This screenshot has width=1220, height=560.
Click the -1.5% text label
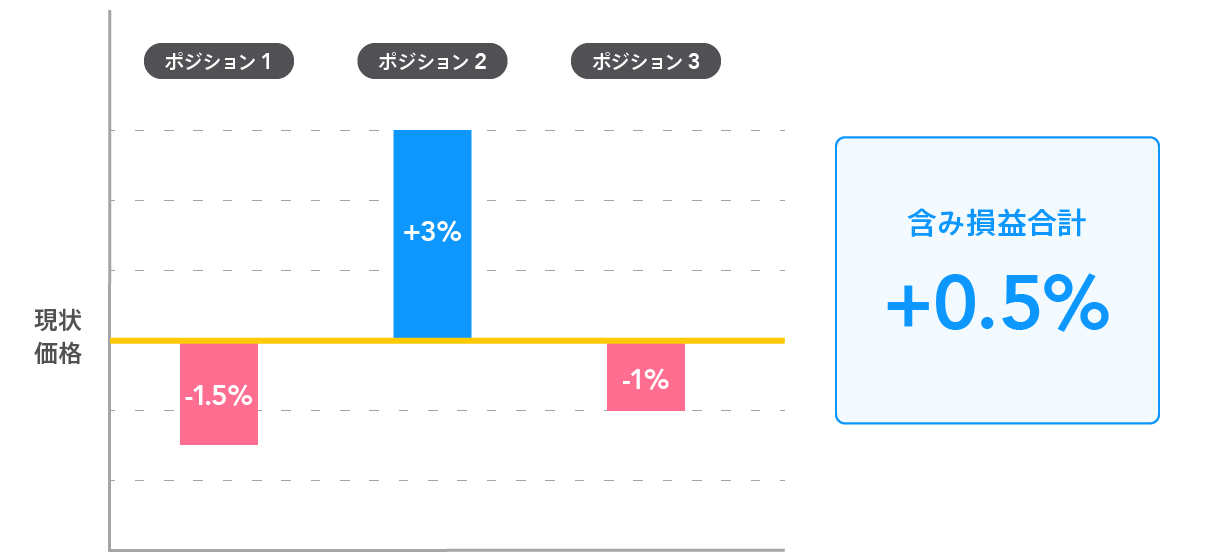[x=219, y=396]
